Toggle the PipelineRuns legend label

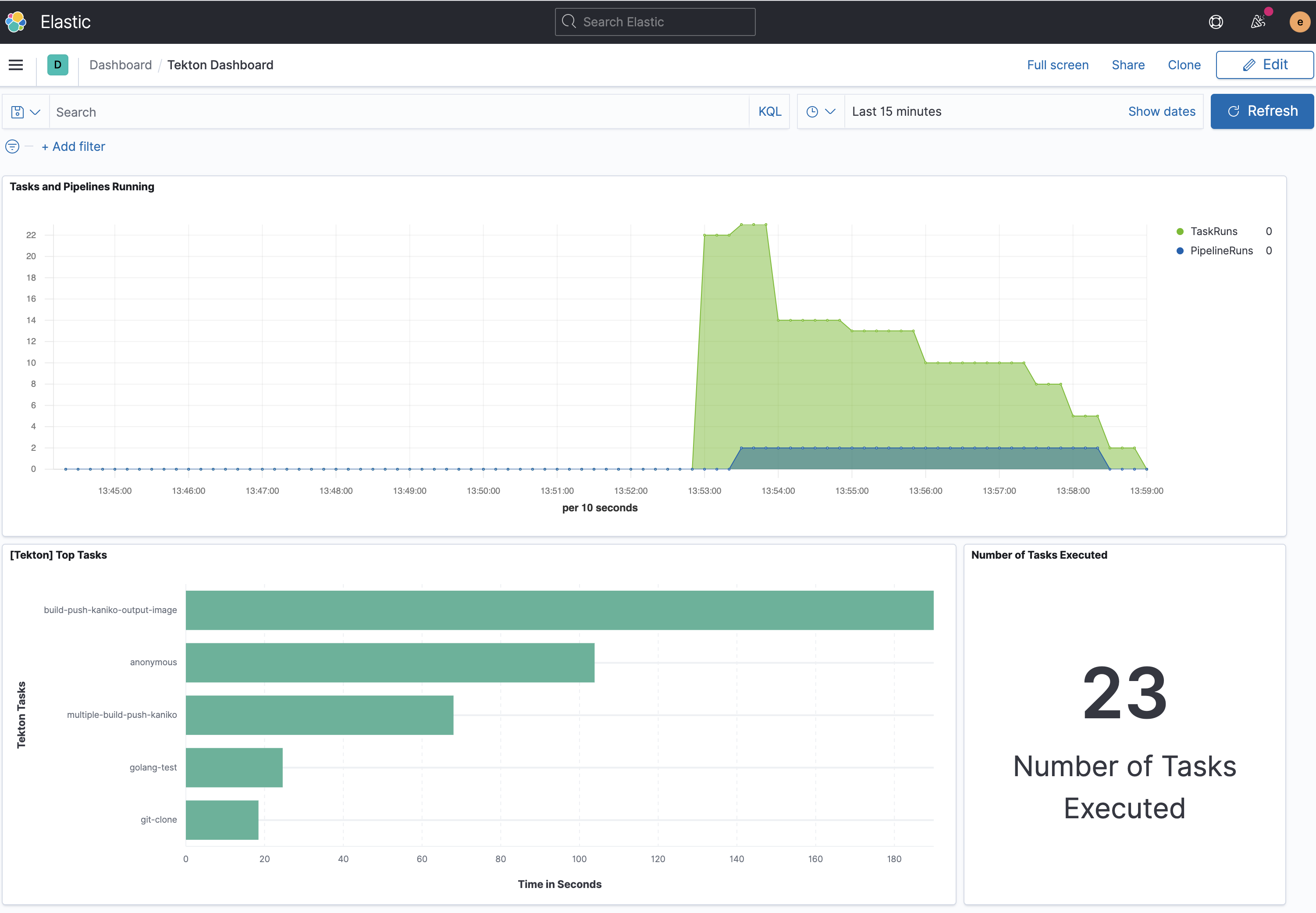click(1222, 250)
